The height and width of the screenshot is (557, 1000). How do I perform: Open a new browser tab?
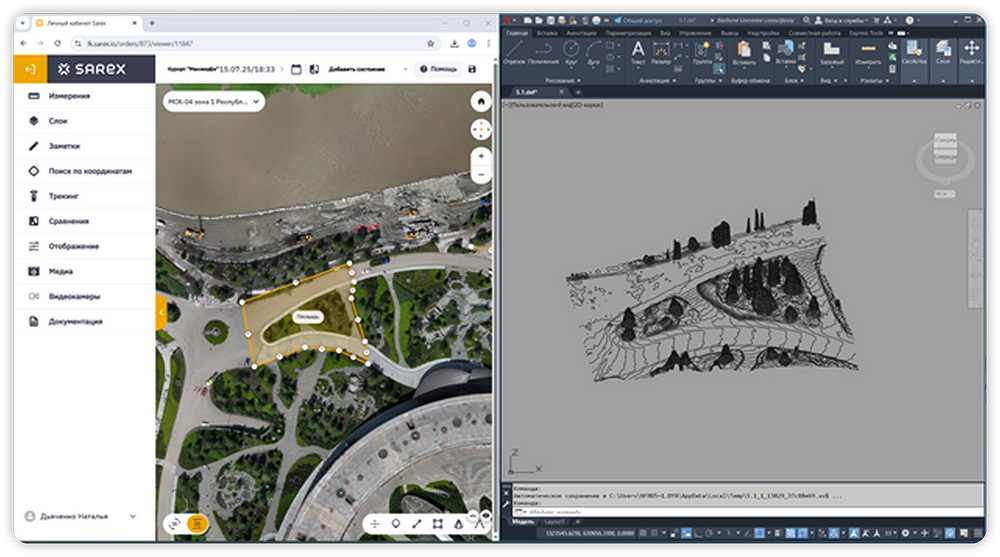[x=152, y=23]
